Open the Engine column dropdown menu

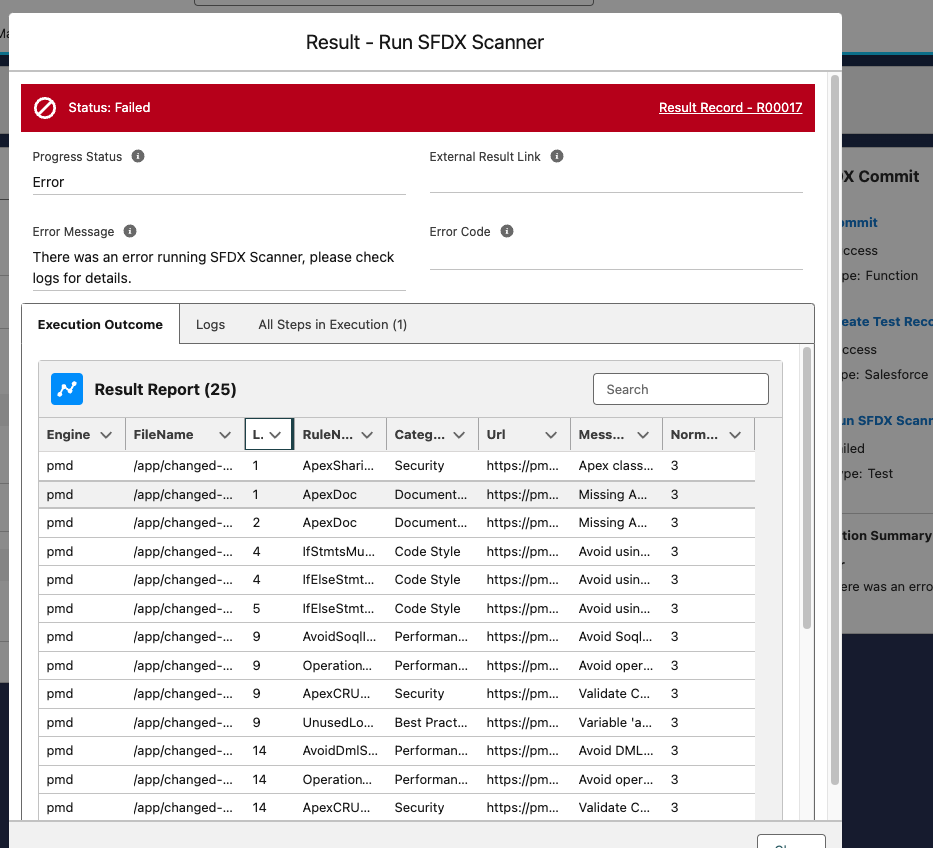click(x=107, y=435)
